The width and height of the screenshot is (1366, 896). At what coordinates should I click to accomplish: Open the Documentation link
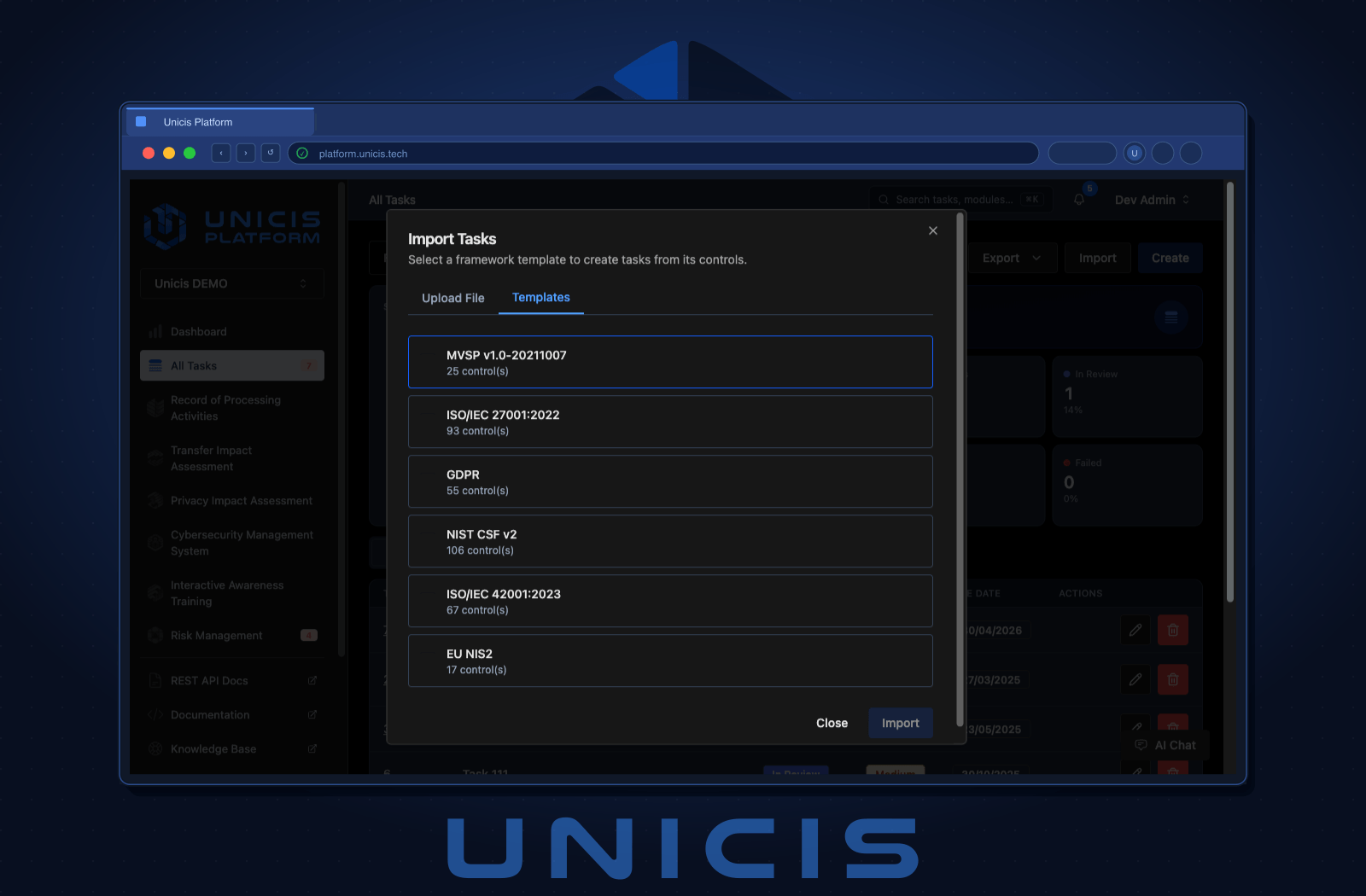click(232, 715)
